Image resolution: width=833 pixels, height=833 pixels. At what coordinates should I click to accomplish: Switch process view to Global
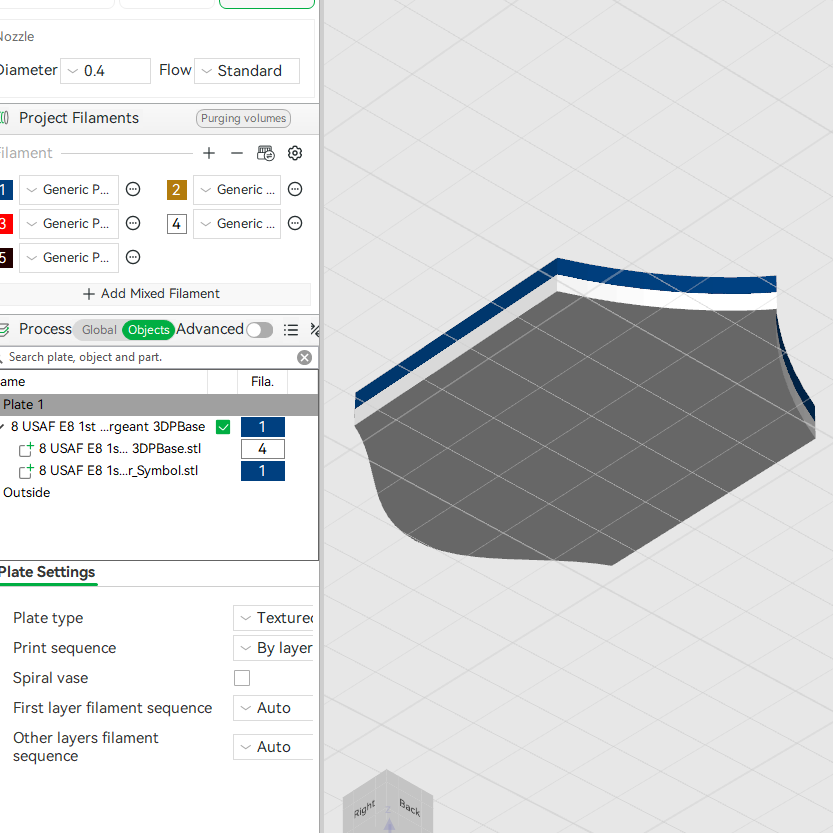[x=99, y=330]
